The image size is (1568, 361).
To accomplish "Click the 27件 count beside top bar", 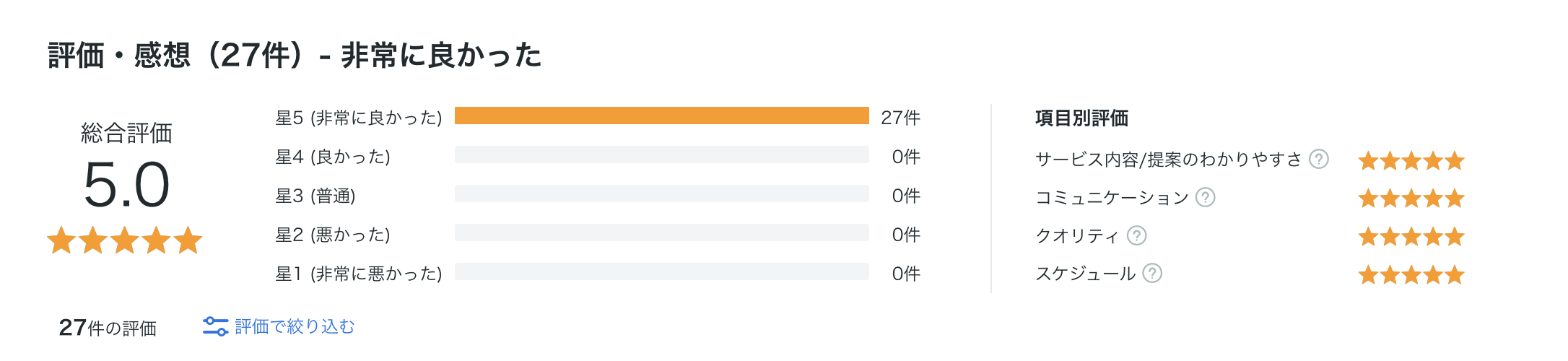I will [901, 118].
